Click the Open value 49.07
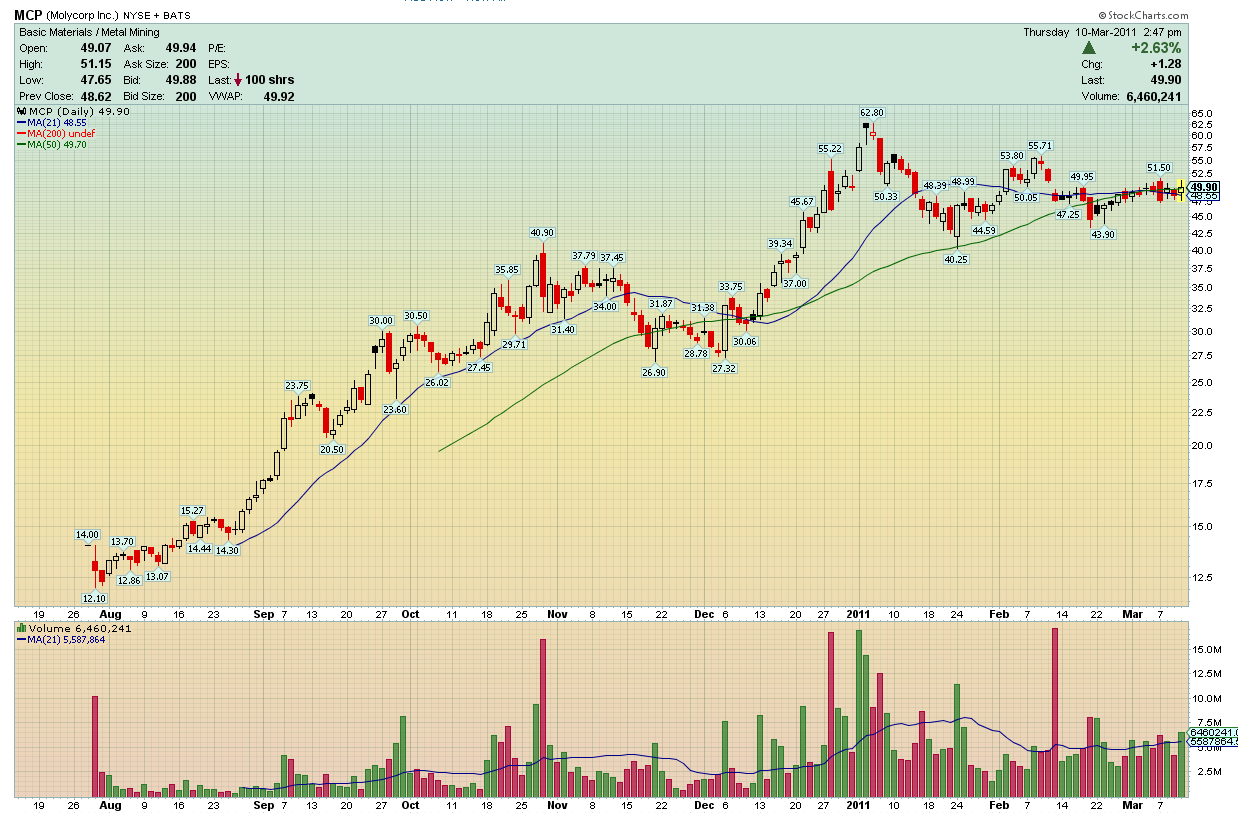Screen dimensions: 1240x814 pos(96,48)
